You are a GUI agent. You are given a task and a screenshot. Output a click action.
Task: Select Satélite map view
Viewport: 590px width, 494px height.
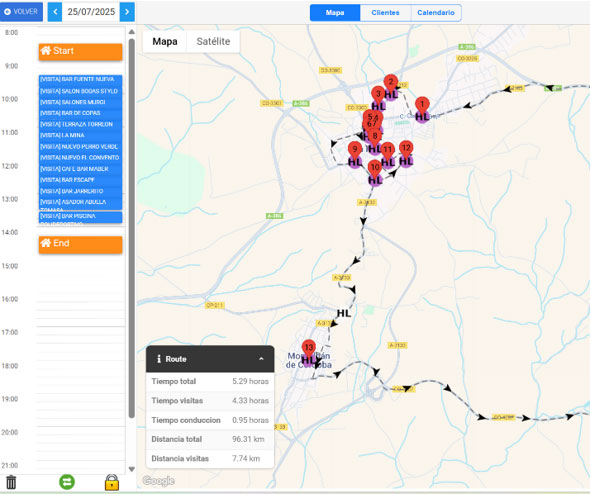[213, 41]
